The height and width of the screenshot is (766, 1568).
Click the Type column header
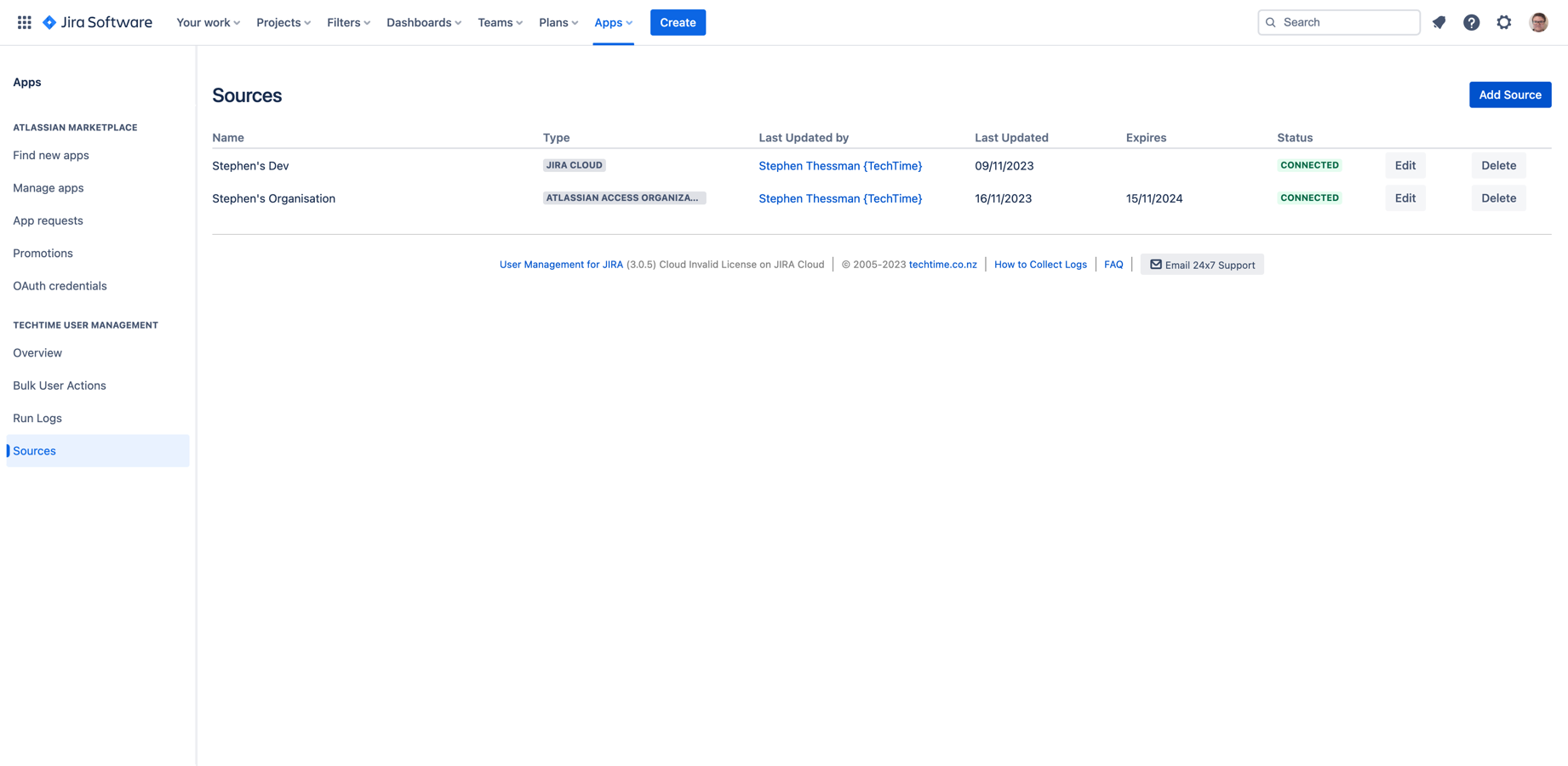557,138
